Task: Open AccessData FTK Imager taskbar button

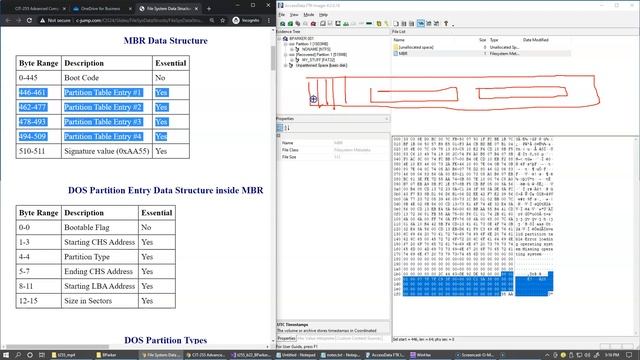Action: click(385, 355)
